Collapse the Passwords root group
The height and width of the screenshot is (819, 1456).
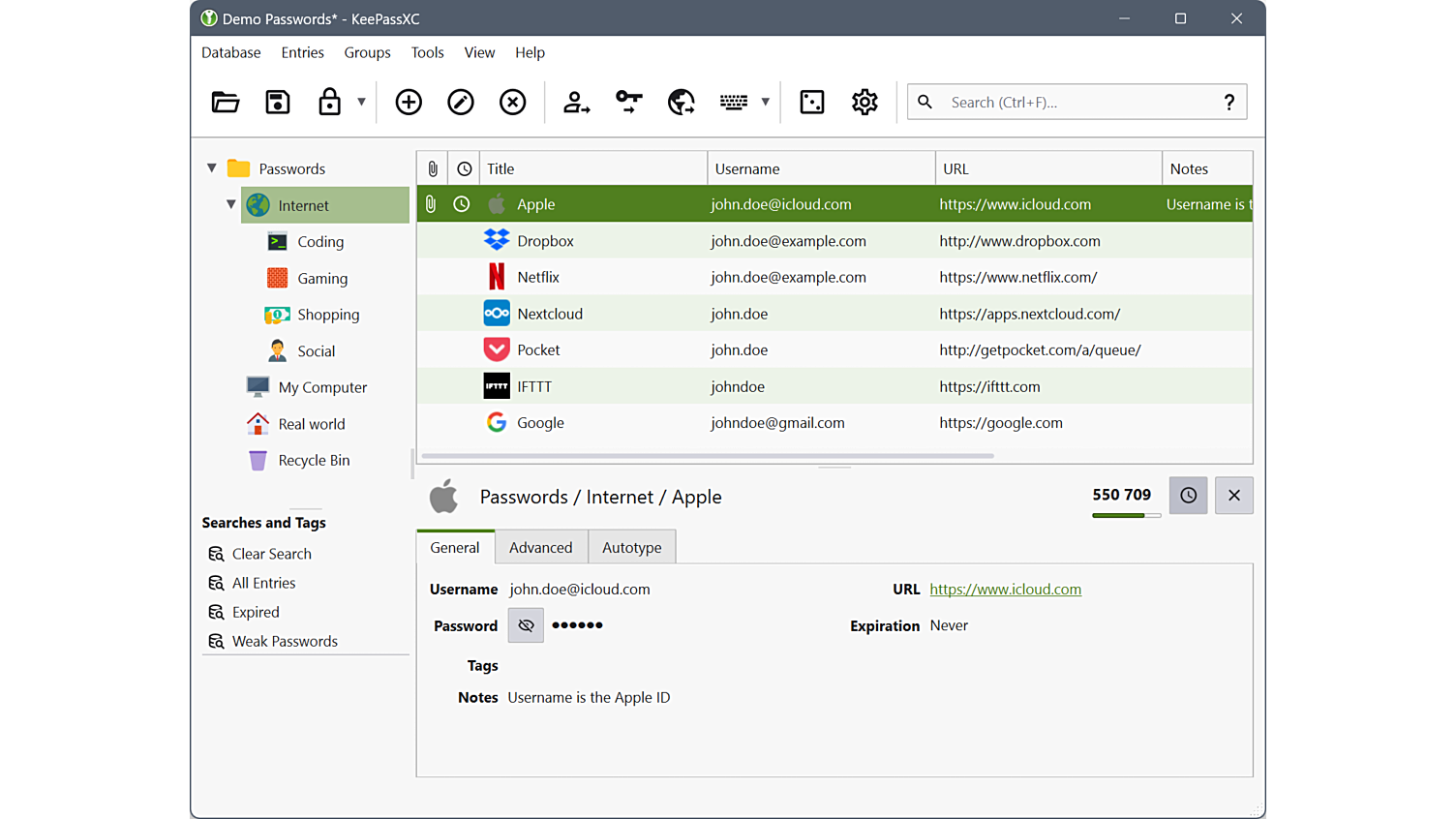212,168
